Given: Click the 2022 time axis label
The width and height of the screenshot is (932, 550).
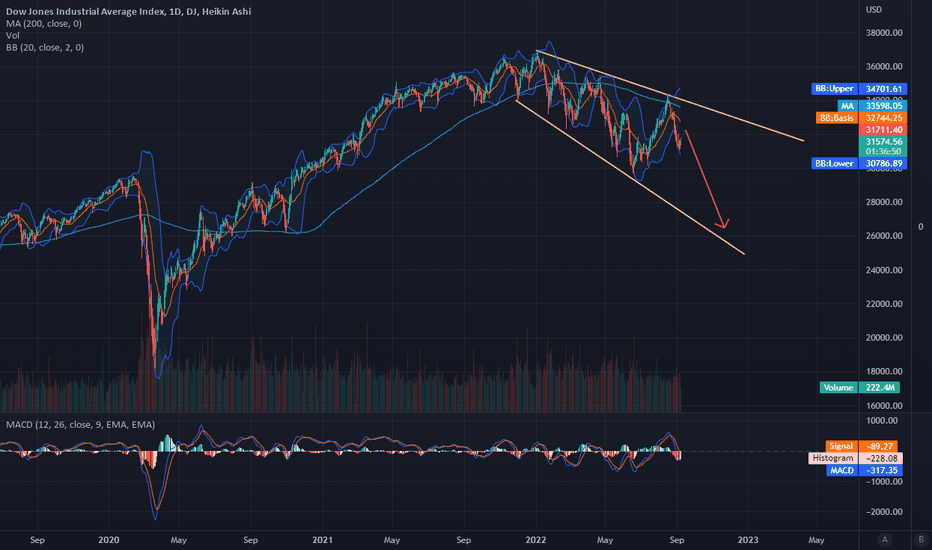Looking at the screenshot, I should click(536, 540).
